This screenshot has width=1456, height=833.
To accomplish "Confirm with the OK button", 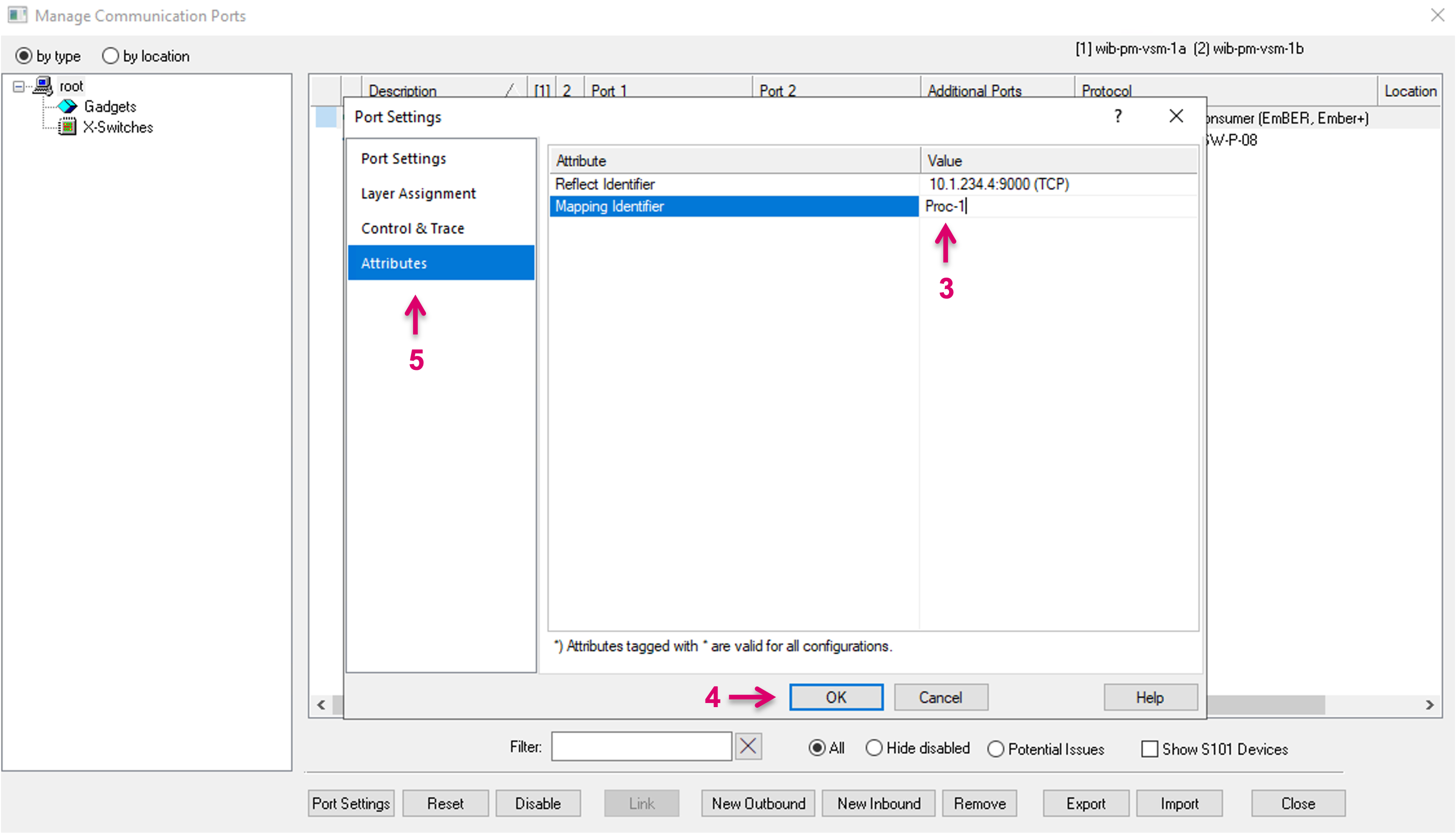I will coord(836,697).
